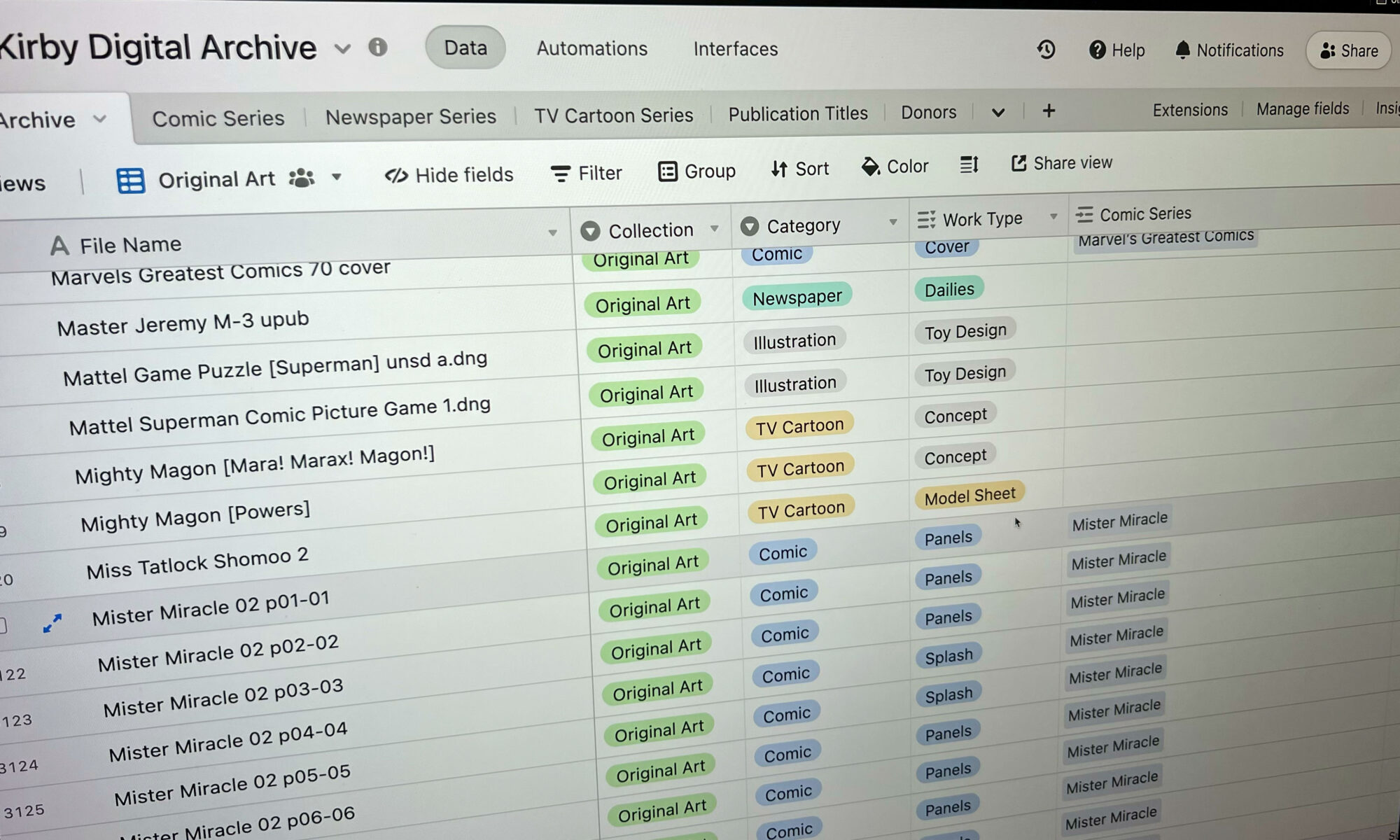Open the Sort menu
The height and width of the screenshot is (840, 1400).
799,169
